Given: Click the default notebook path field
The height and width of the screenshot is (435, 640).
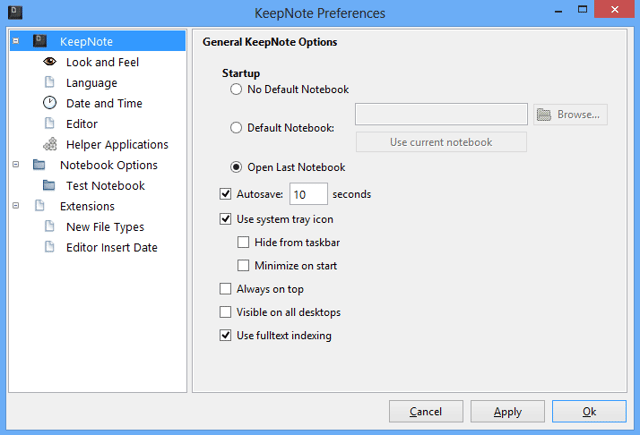Looking at the screenshot, I should tap(441, 114).
